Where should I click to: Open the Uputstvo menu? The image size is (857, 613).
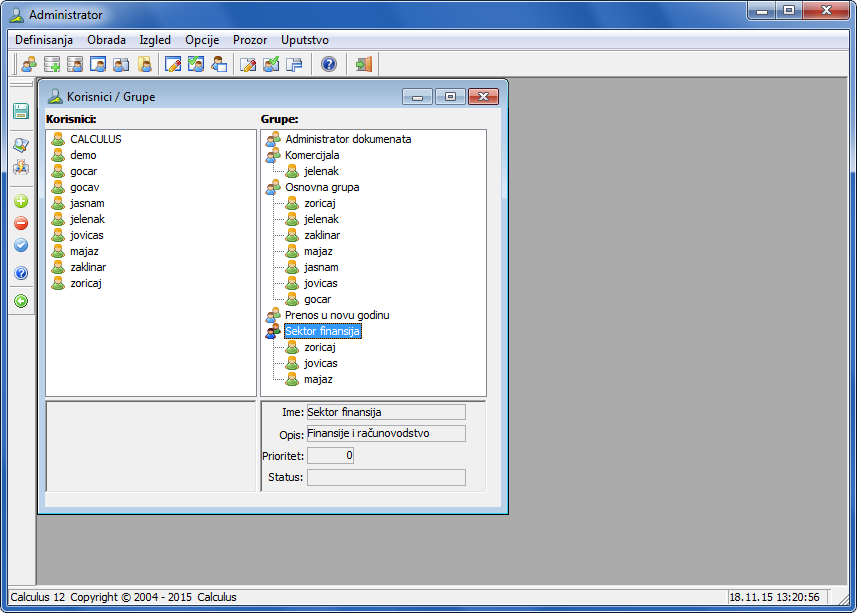coord(305,40)
